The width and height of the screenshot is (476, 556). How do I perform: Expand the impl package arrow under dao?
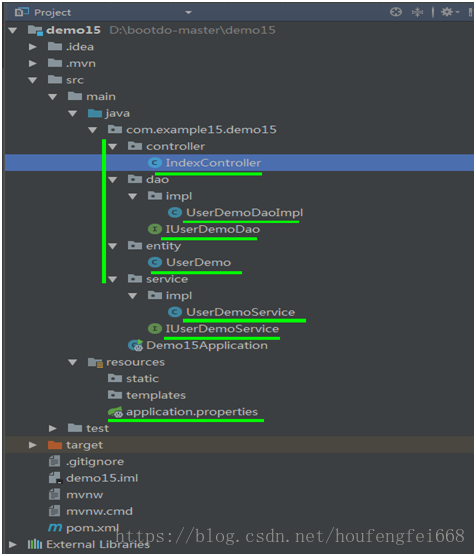click(133, 196)
